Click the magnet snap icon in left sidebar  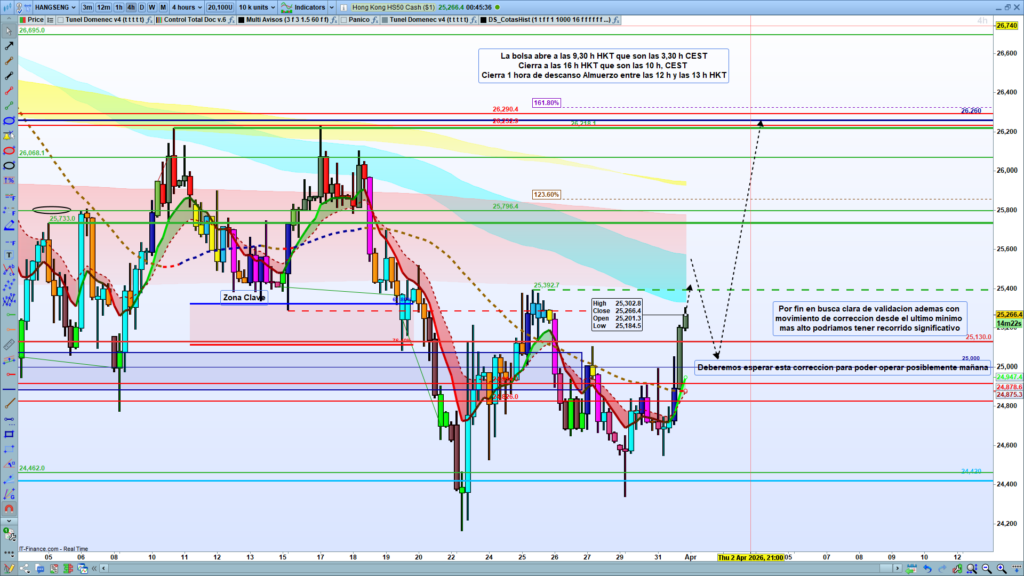click(x=9, y=506)
